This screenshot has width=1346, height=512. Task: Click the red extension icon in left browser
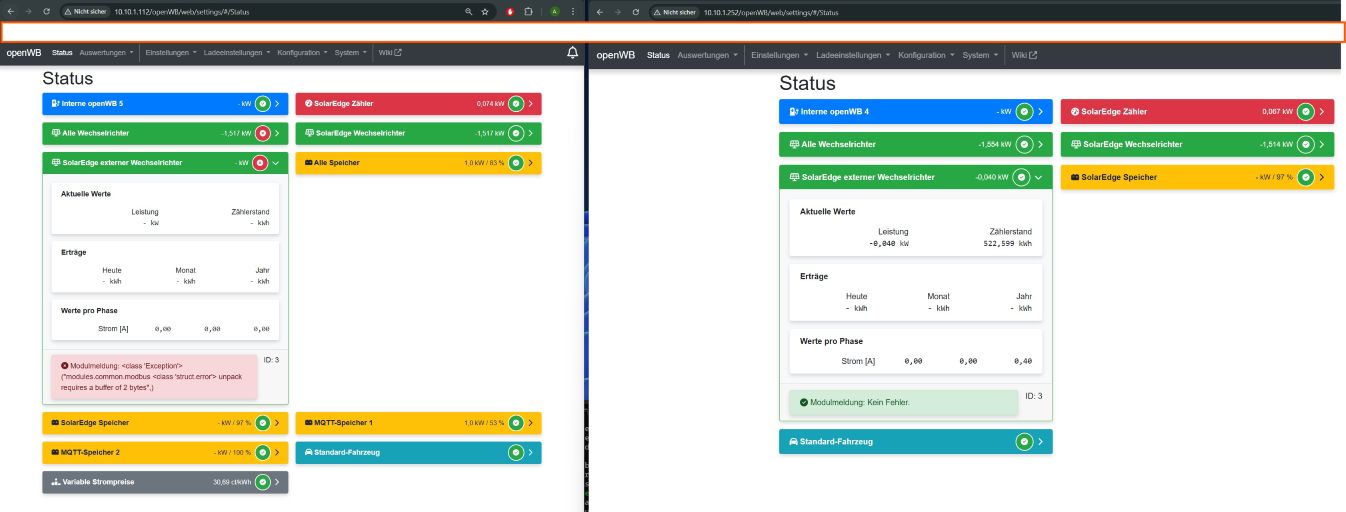[510, 11]
